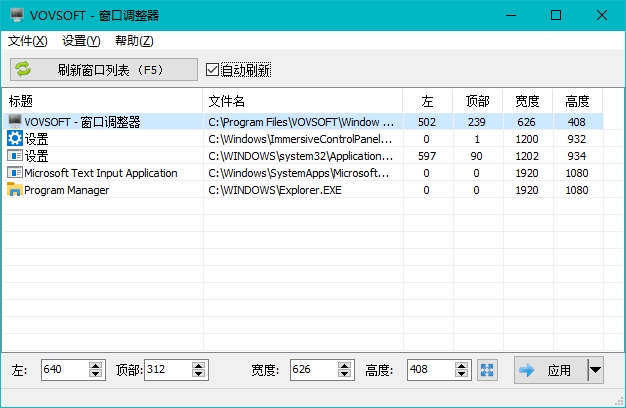Click the C:\WINDOWS\system32\Application path
Screen dimensions: 626x408
(x=301, y=156)
